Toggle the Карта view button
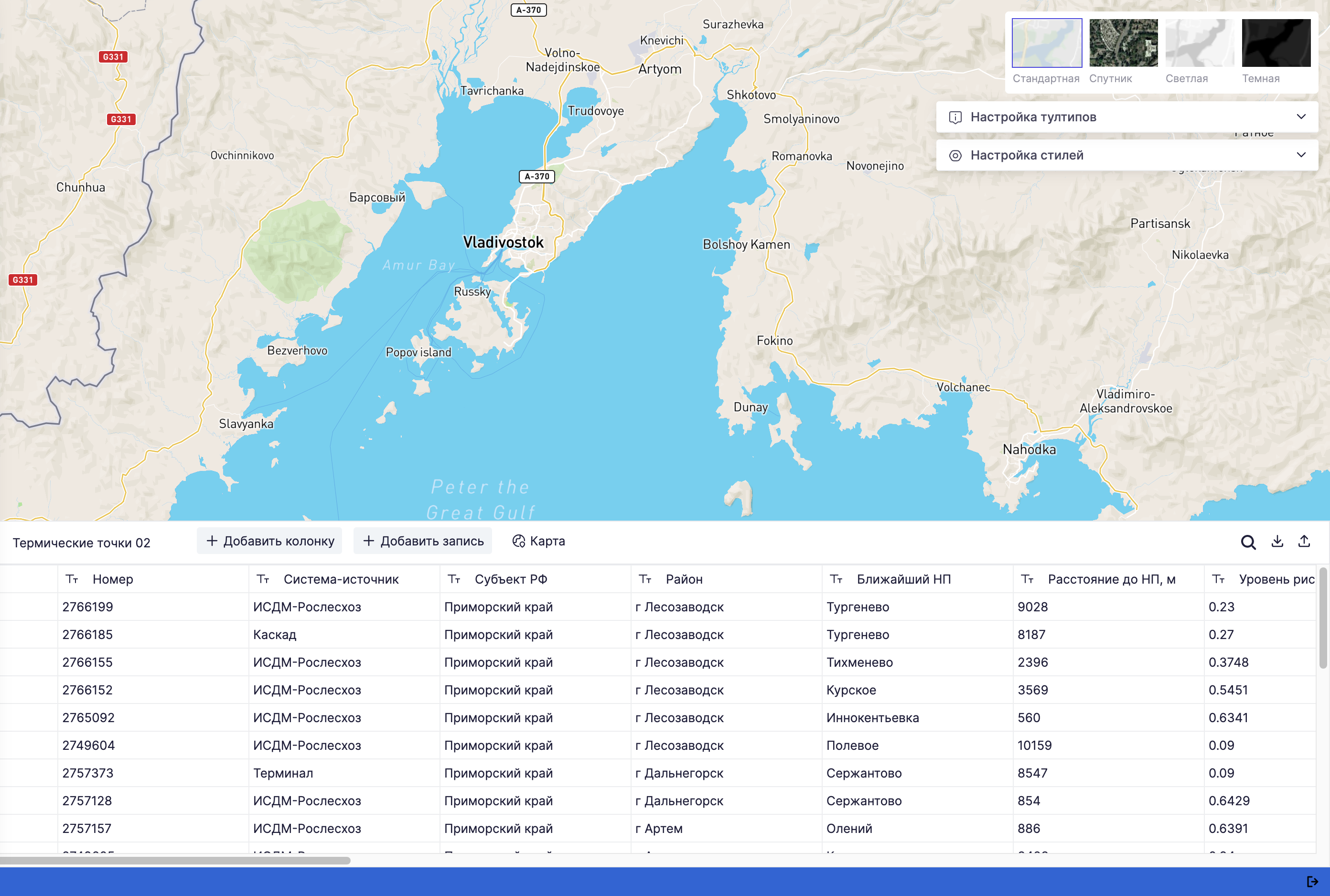Screen dimensions: 1330x896 (538, 541)
